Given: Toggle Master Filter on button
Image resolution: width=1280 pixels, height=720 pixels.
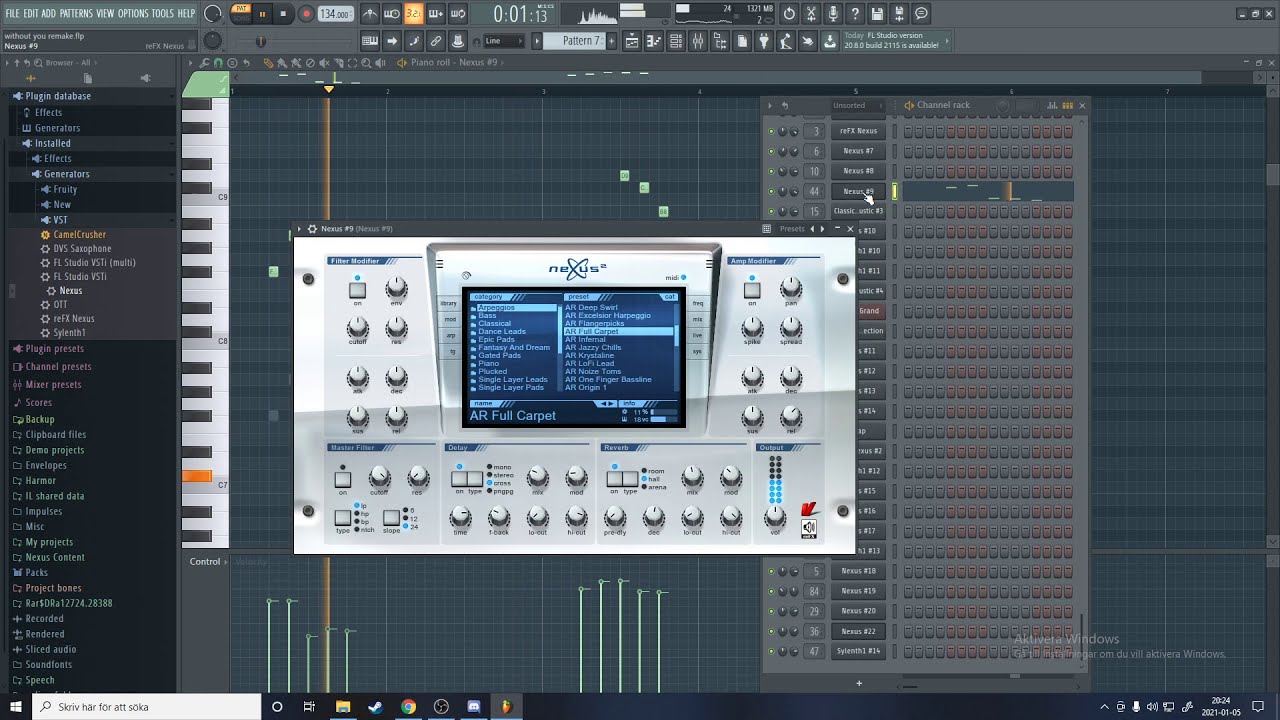Looking at the screenshot, I should tap(343, 479).
